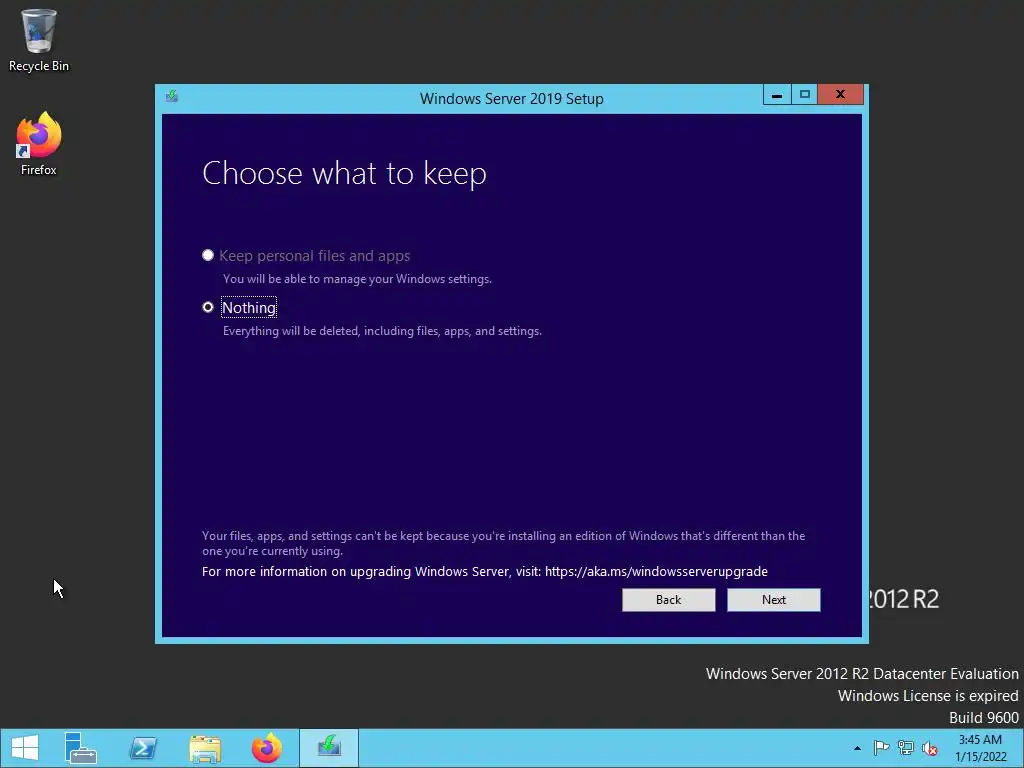Click 'Everything will be deleted' description text
The width and height of the screenshot is (1024, 768).
382,331
